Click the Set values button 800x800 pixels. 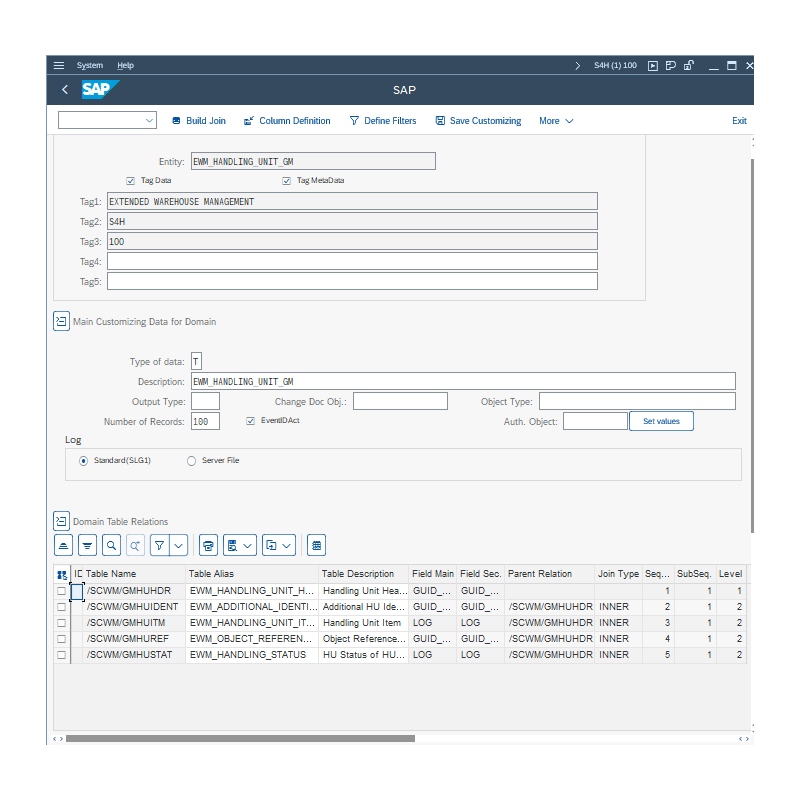pyautogui.click(x=660, y=421)
